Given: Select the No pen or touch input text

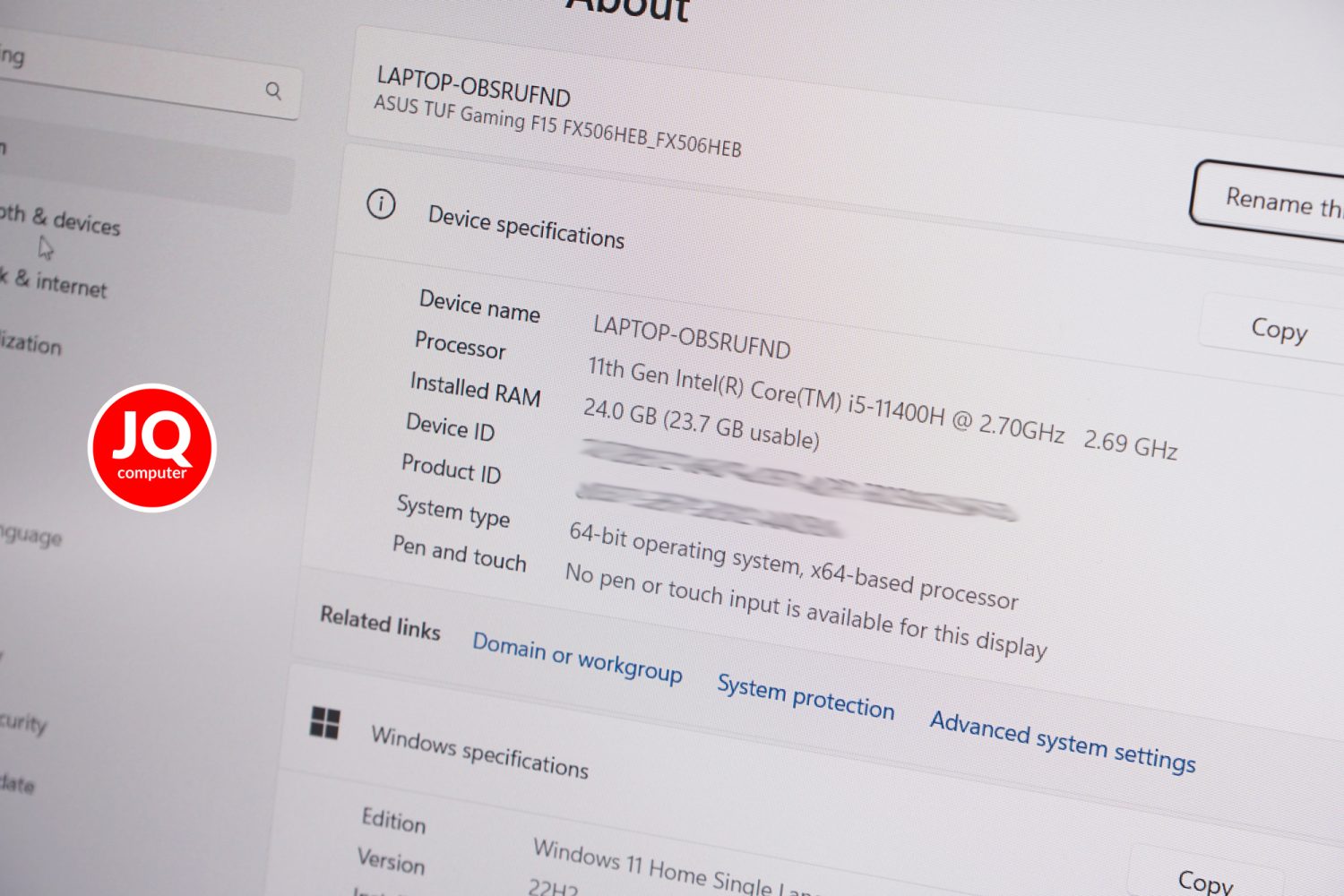Looking at the screenshot, I should (806, 610).
